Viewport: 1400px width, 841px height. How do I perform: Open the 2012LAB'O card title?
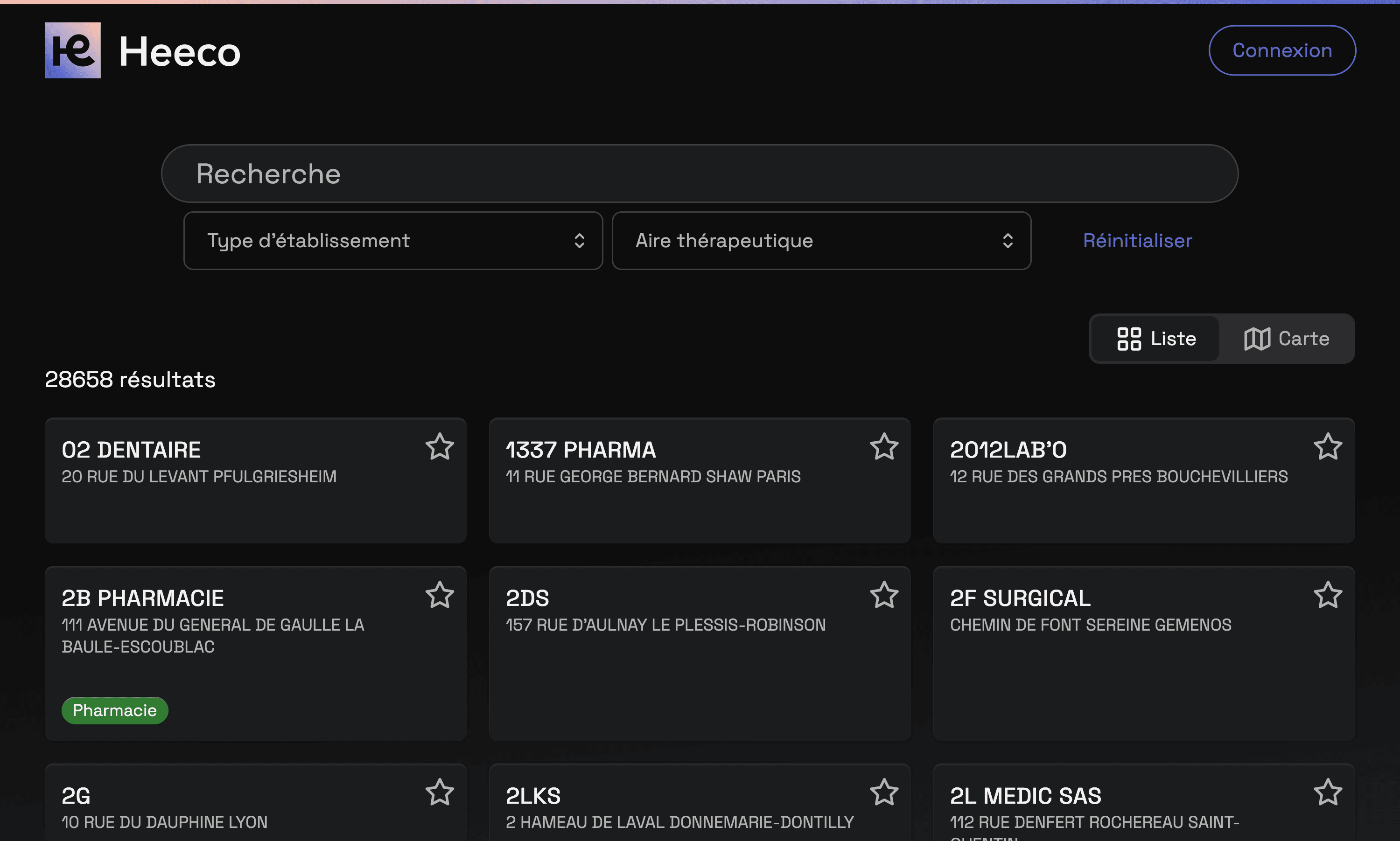tap(1008, 450)
